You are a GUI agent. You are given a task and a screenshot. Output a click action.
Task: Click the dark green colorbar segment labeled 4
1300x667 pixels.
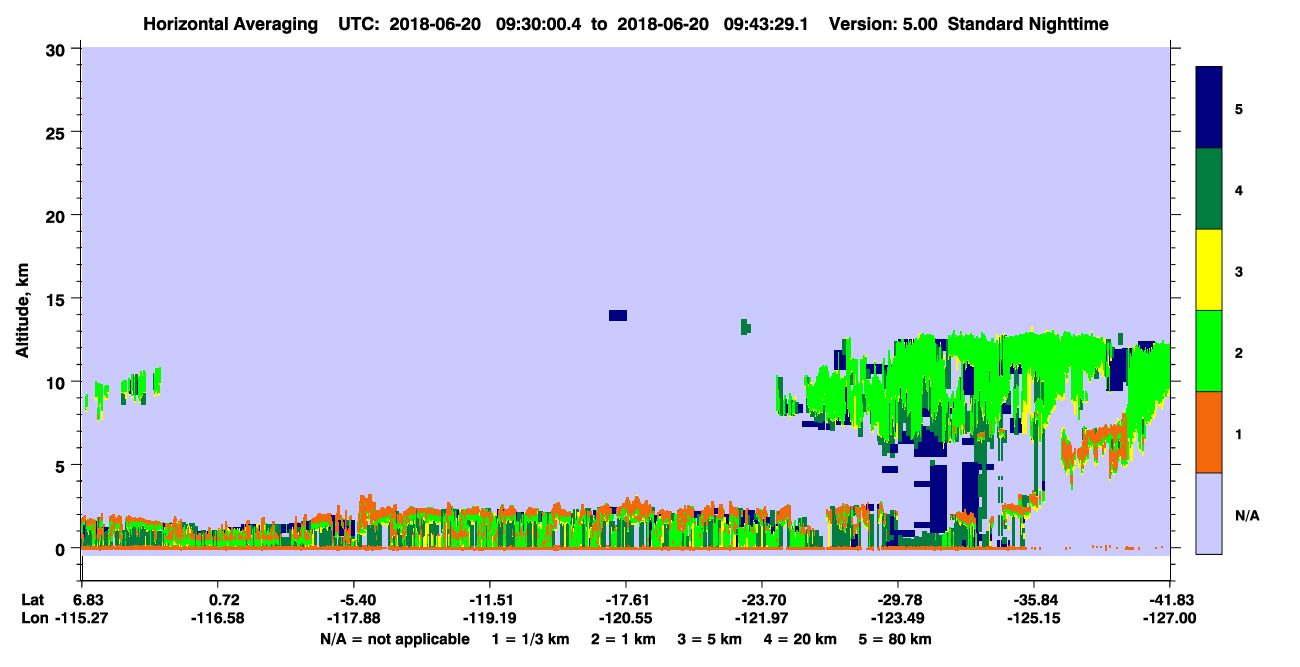click(1209, 189)
